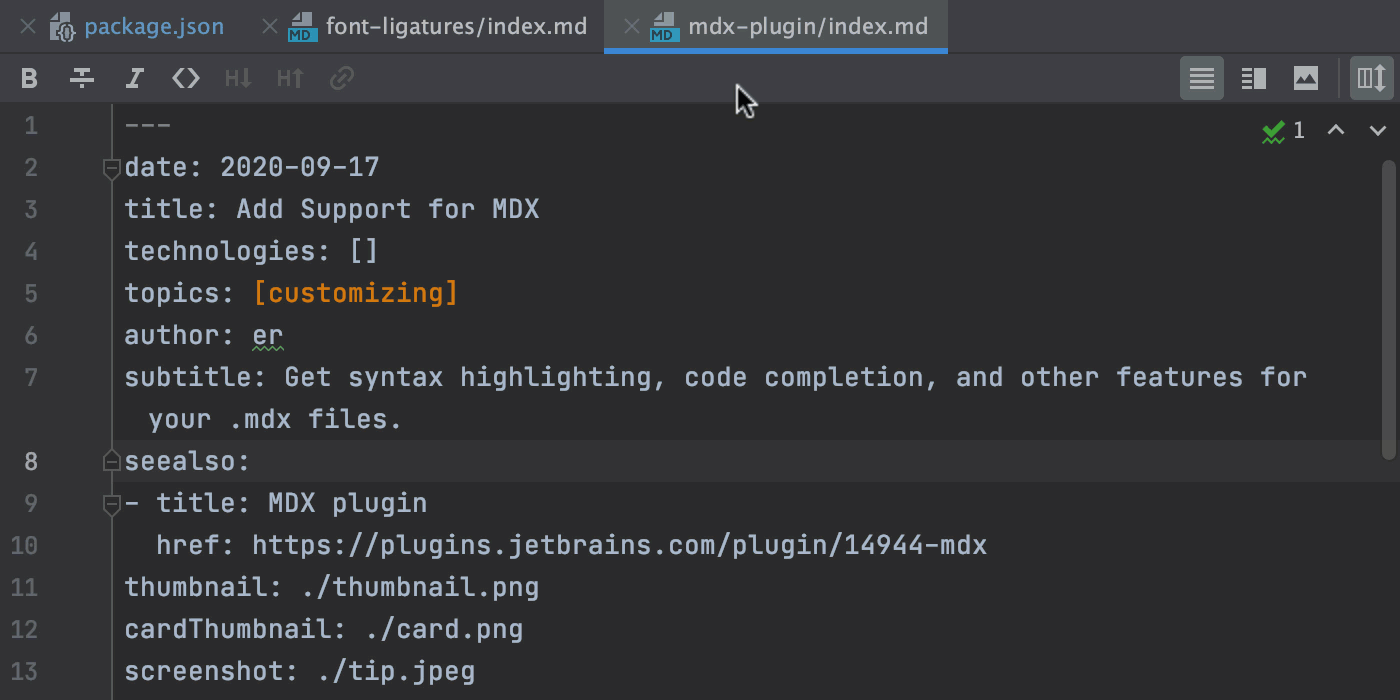Insert inline code formatting

186,78
